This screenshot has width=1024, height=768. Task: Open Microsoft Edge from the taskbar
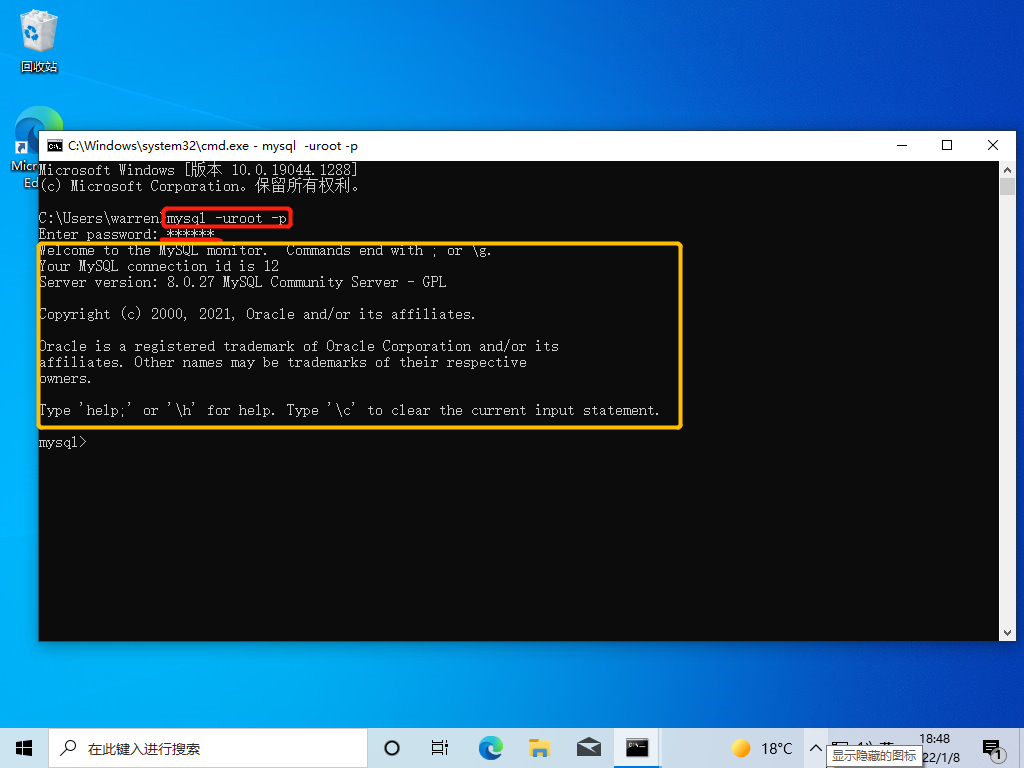tap(490, 747)
